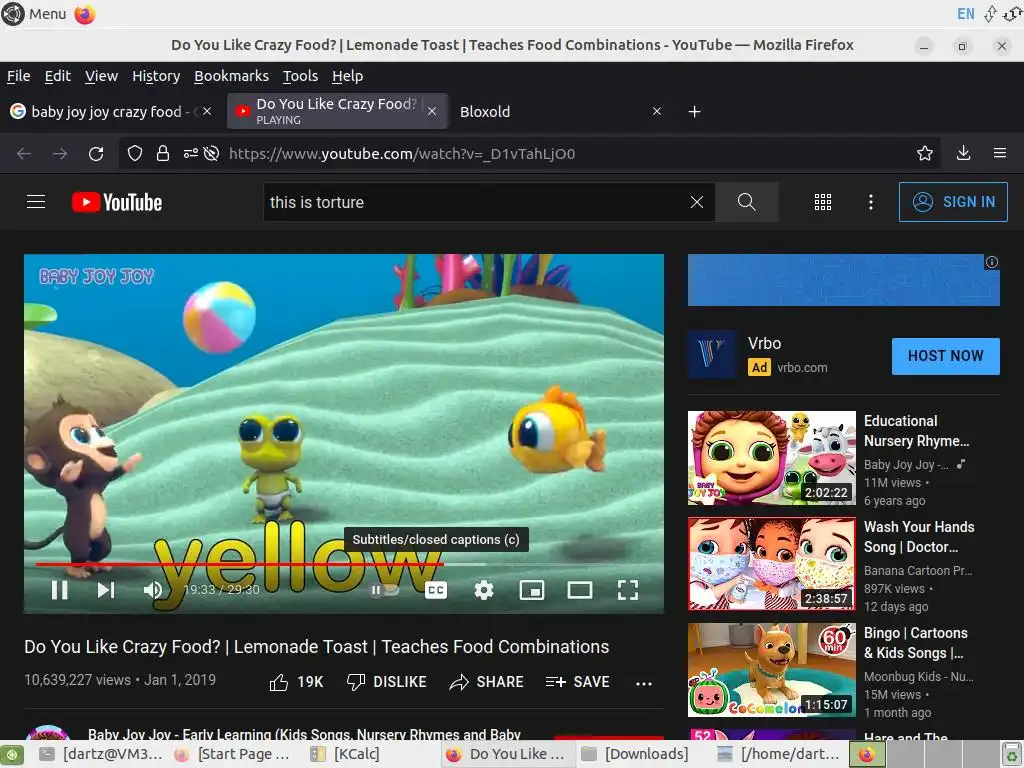Viewport: 1024px width, 768px height.
Task: Open ad info icon on banner
Action: pos(991,262)
